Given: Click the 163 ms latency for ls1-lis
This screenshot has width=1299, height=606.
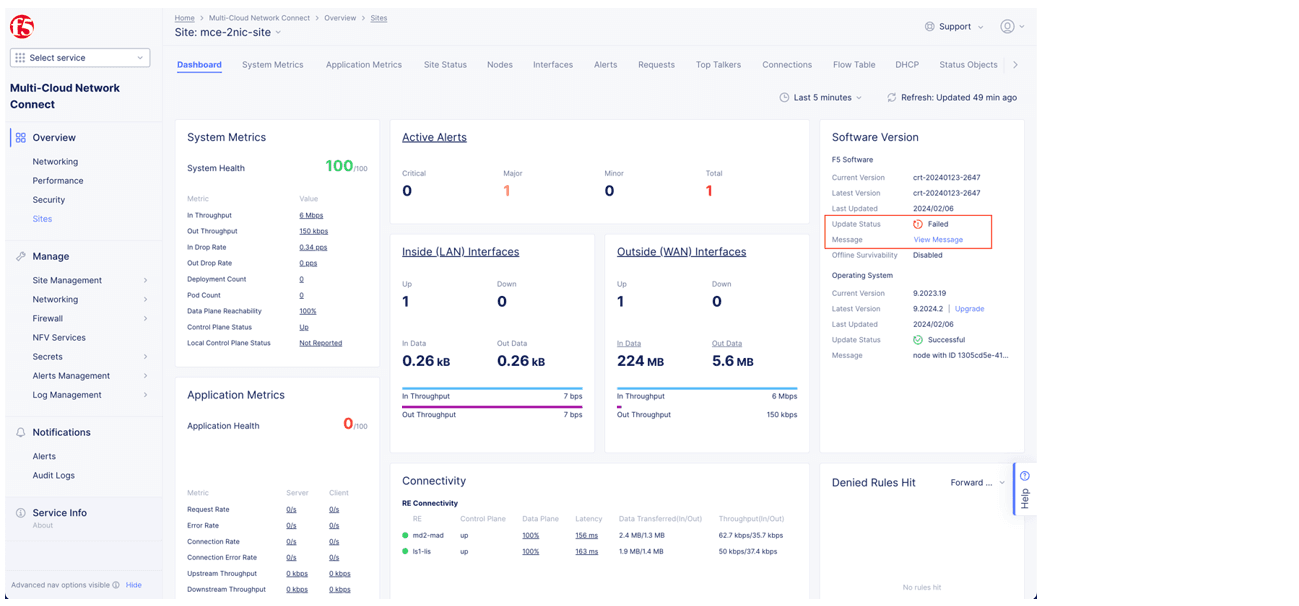Looking at the screenshot, I should [586, 552].
